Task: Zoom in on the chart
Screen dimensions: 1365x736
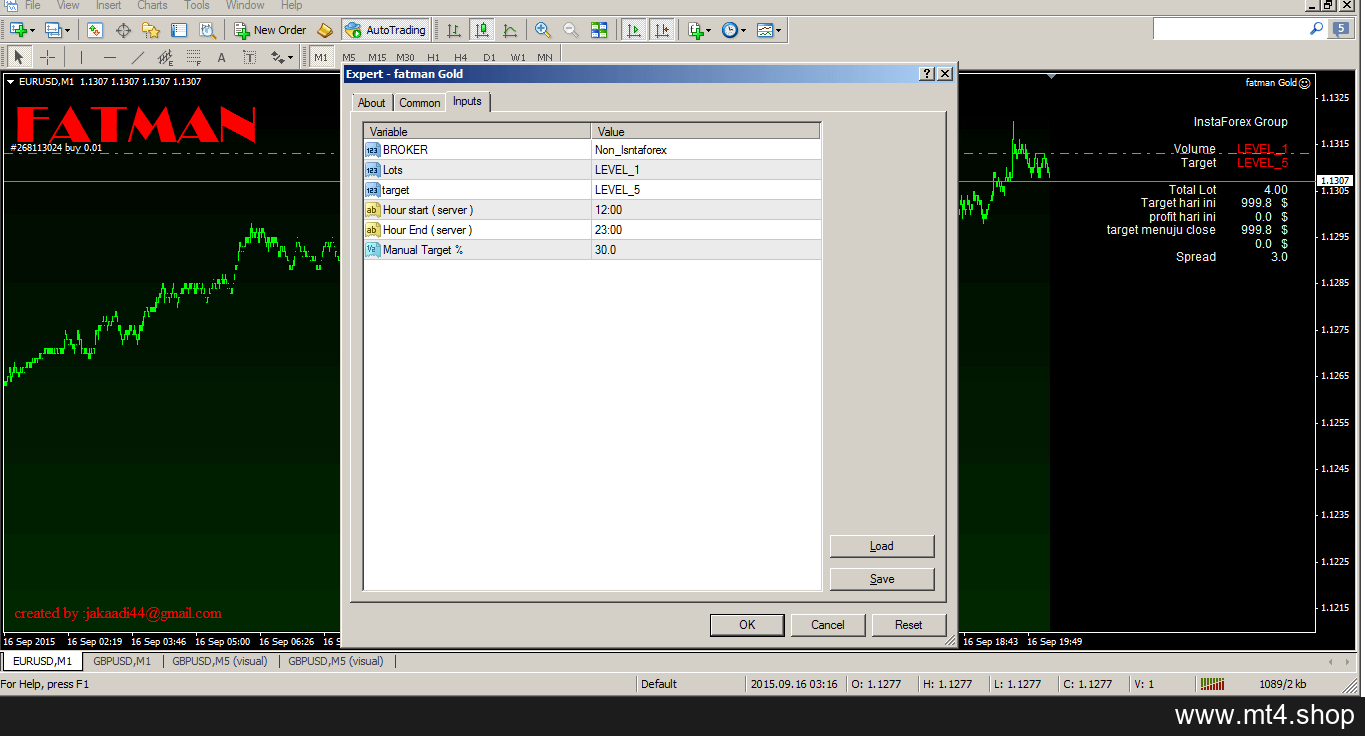Action: (x=542, y=30)
